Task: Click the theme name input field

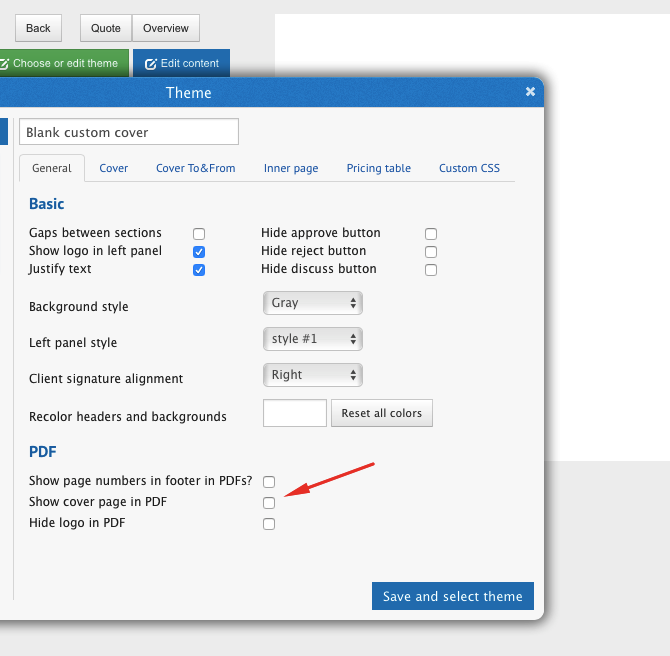Action: (129, 132)
